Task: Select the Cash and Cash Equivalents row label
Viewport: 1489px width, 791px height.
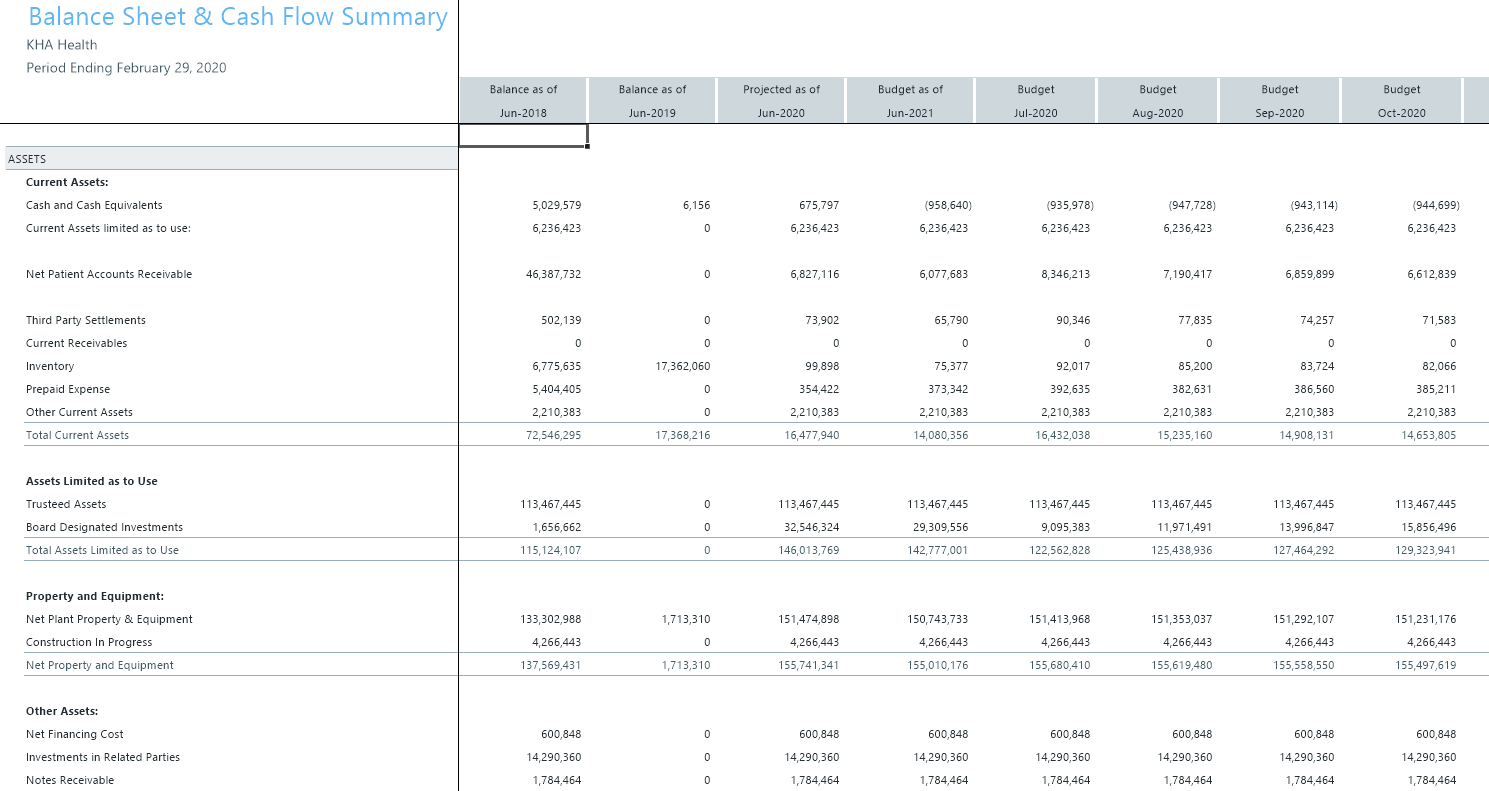Action: [x=94, y=205]
